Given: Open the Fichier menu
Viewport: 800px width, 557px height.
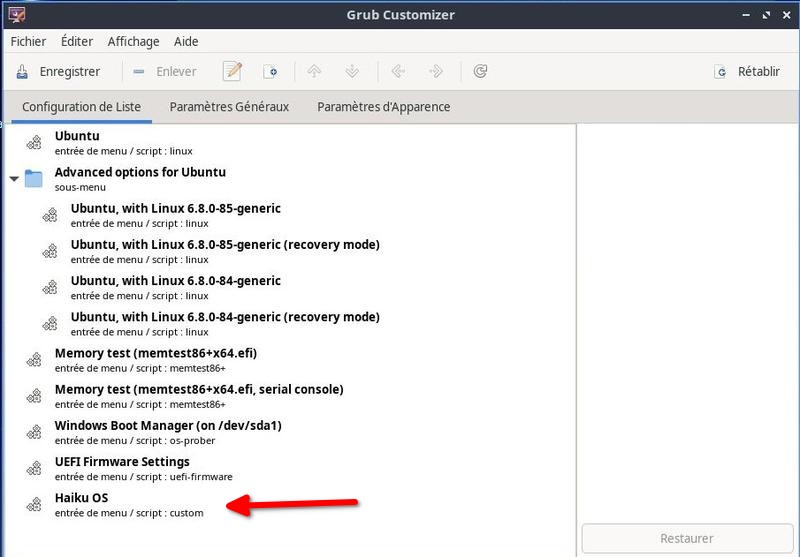Looking at the screenshot, I should click(x=29, y=41).
